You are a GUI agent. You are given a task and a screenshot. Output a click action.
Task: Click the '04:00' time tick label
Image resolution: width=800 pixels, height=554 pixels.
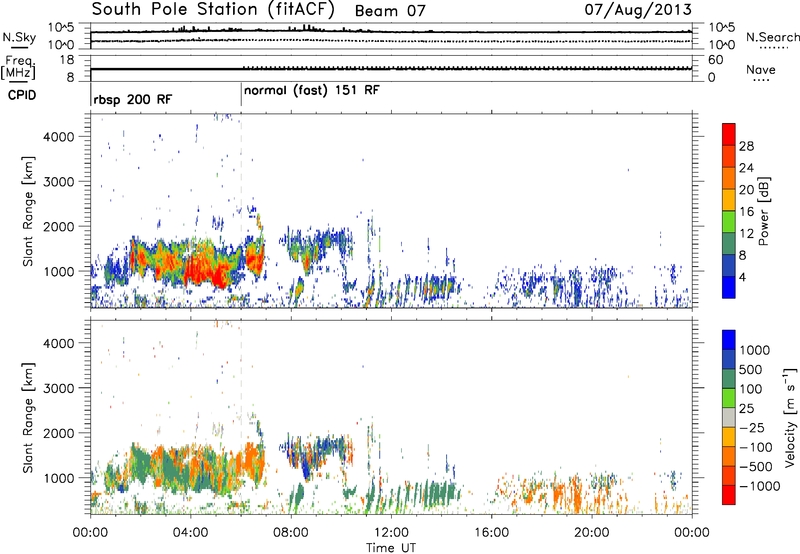[190, 533]
